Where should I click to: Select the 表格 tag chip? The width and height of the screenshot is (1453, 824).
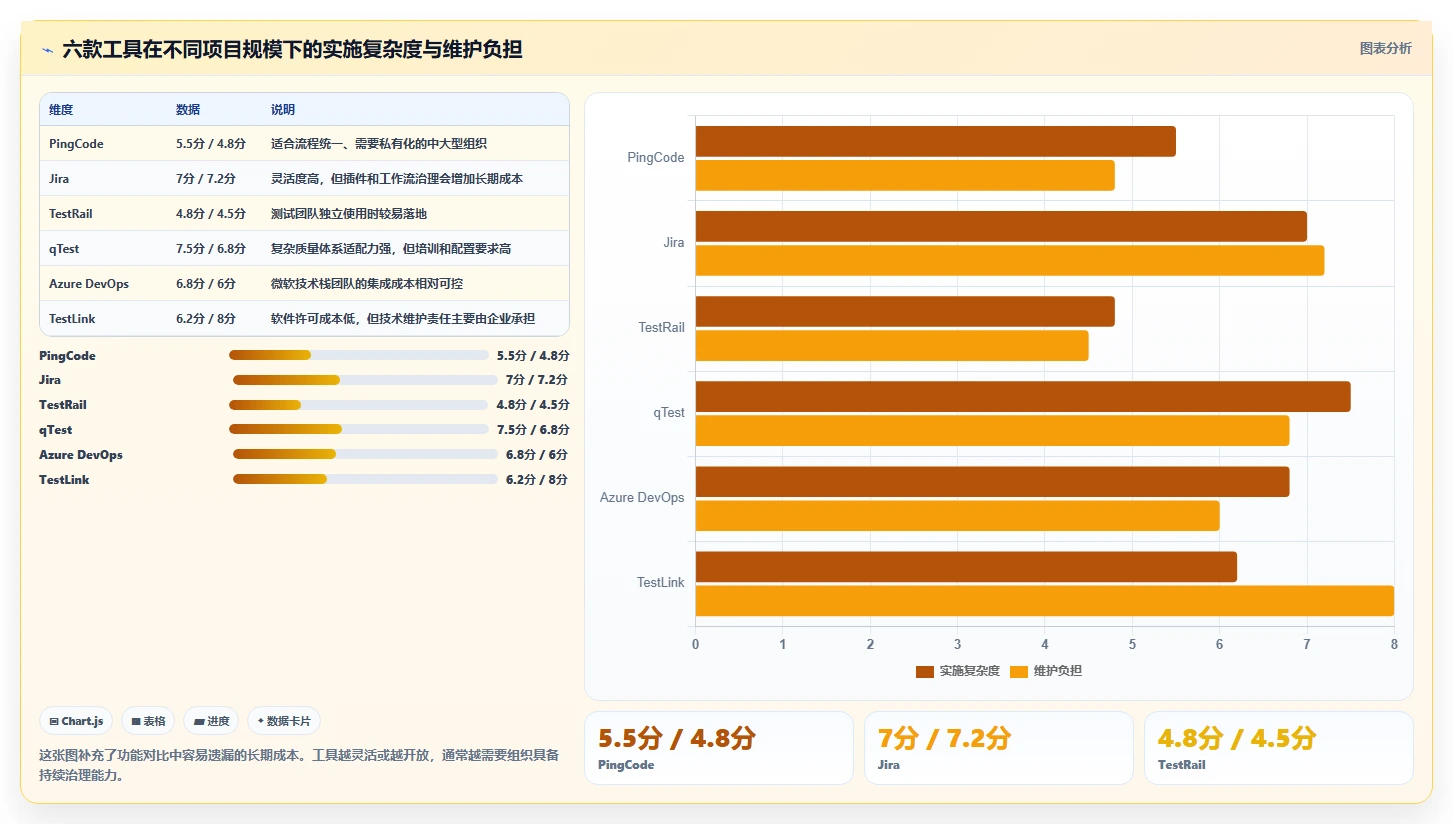click(148, 721)
